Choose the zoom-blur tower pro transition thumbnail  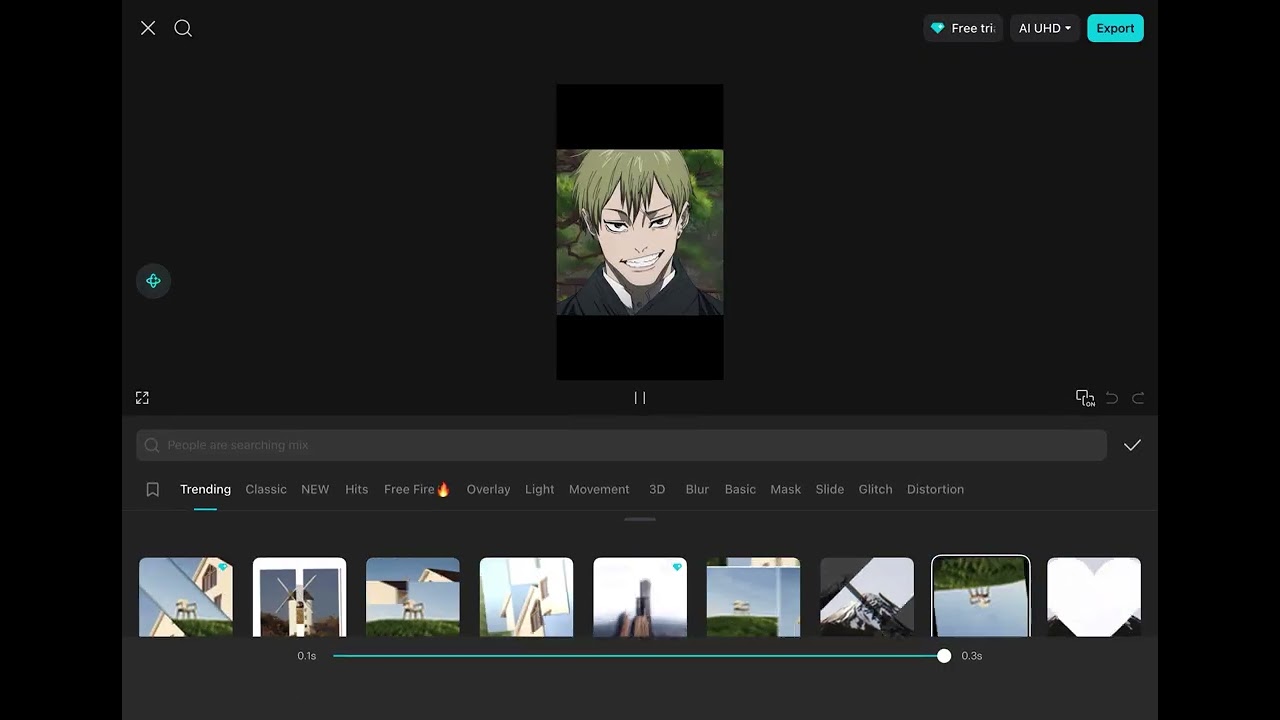click(640, 597)
